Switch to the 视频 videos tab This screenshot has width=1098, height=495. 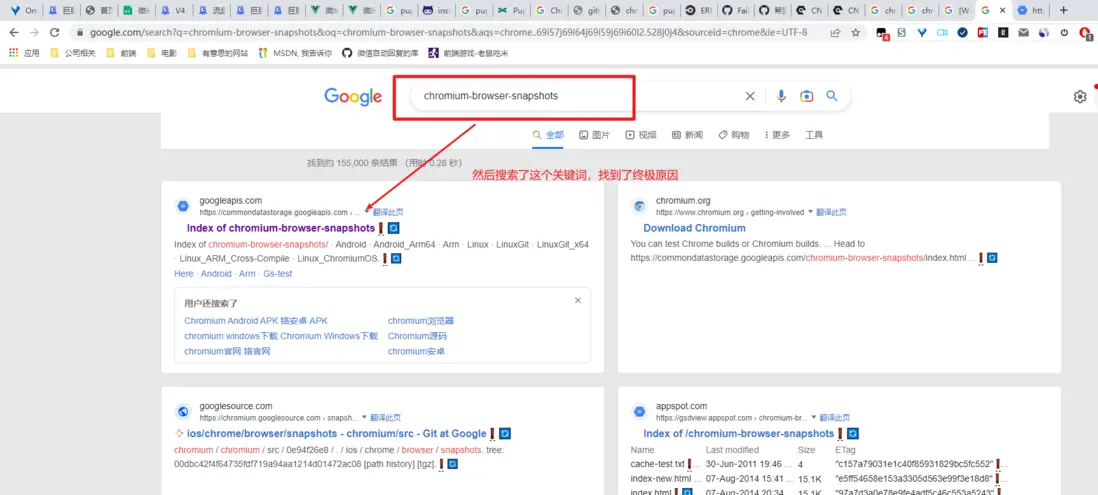641,135
